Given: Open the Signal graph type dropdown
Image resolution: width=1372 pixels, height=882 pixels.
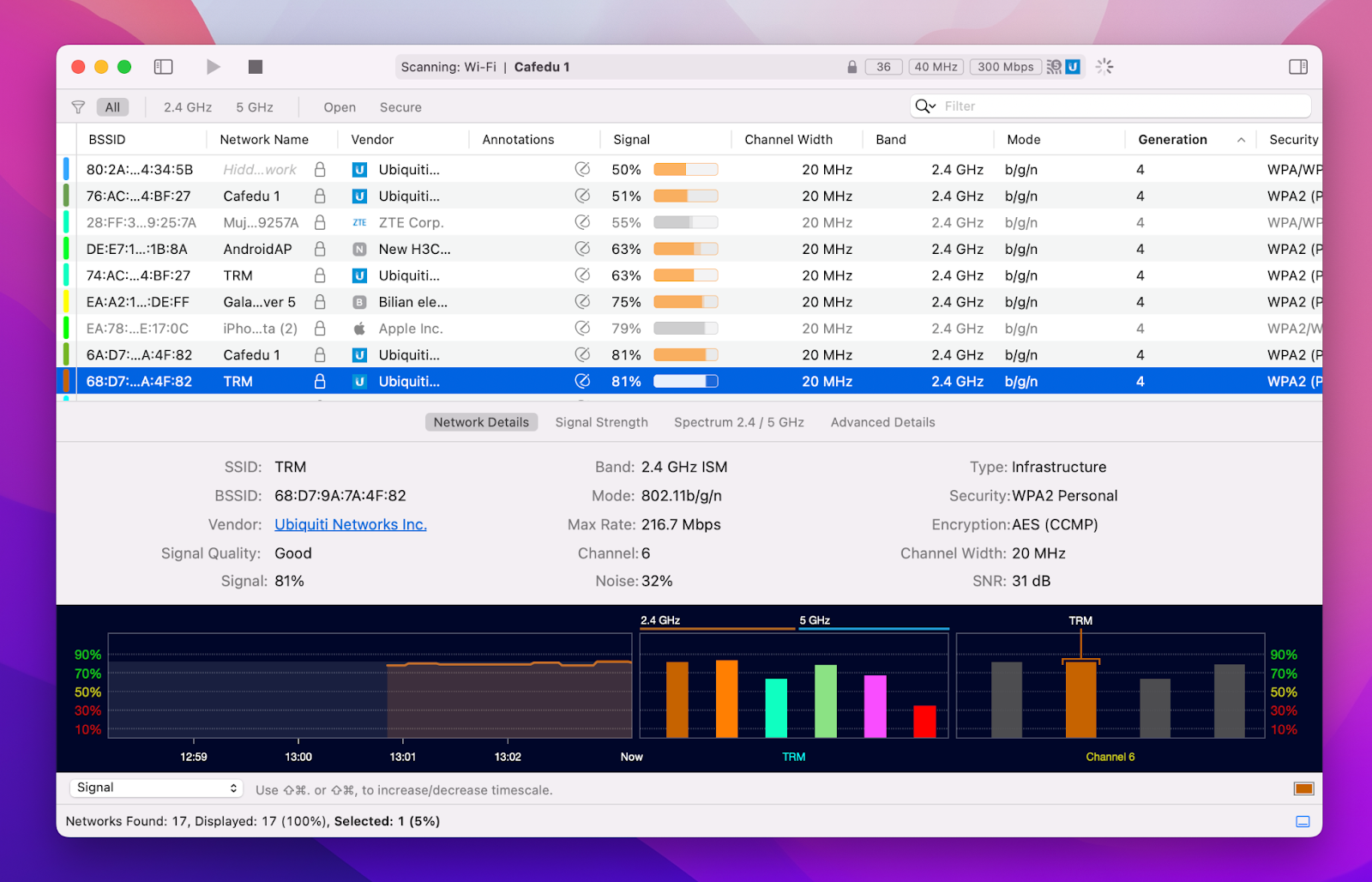Looking at the screenshot, I should point(157,788).
